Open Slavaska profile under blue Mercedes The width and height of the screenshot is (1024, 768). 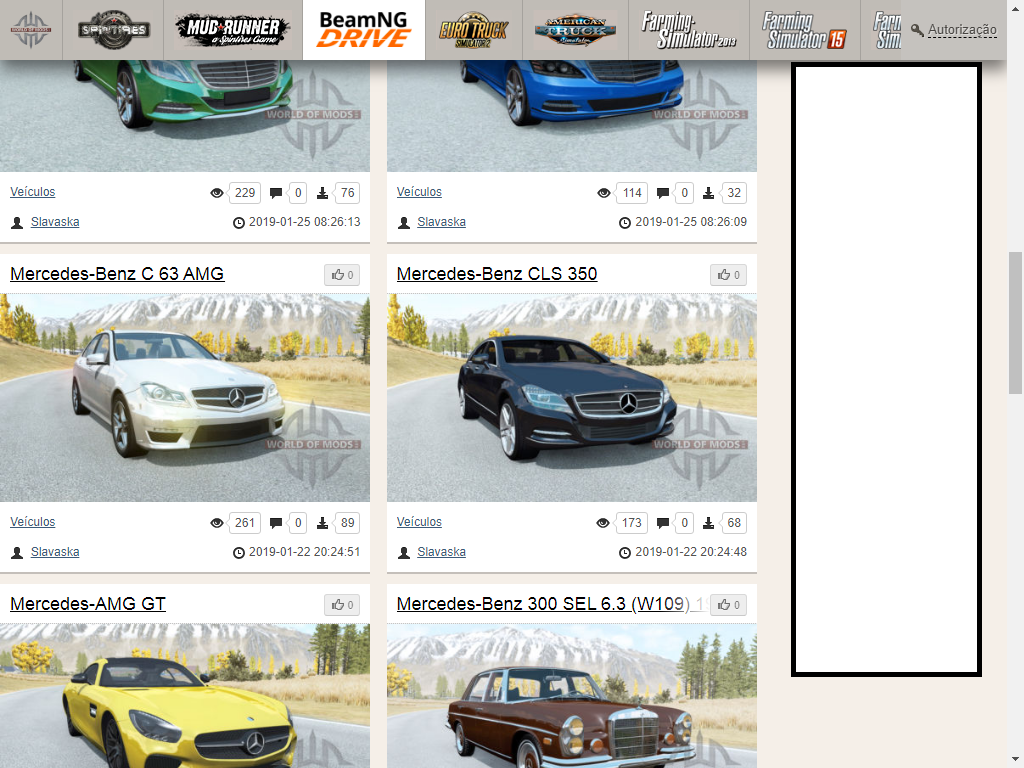pyautogui.click(x=441, y=222)
